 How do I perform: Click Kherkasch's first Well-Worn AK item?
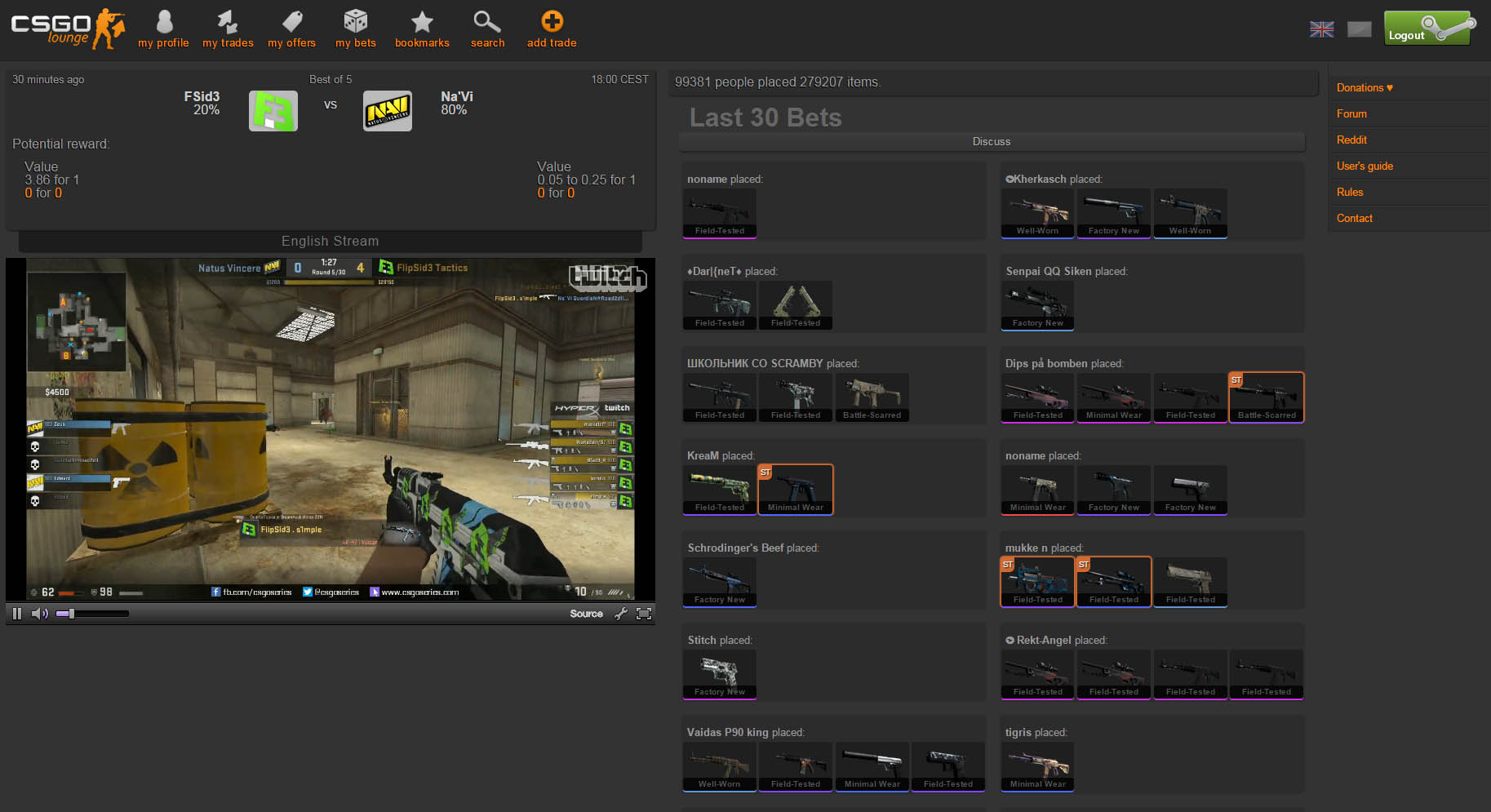coord(1038,213)
